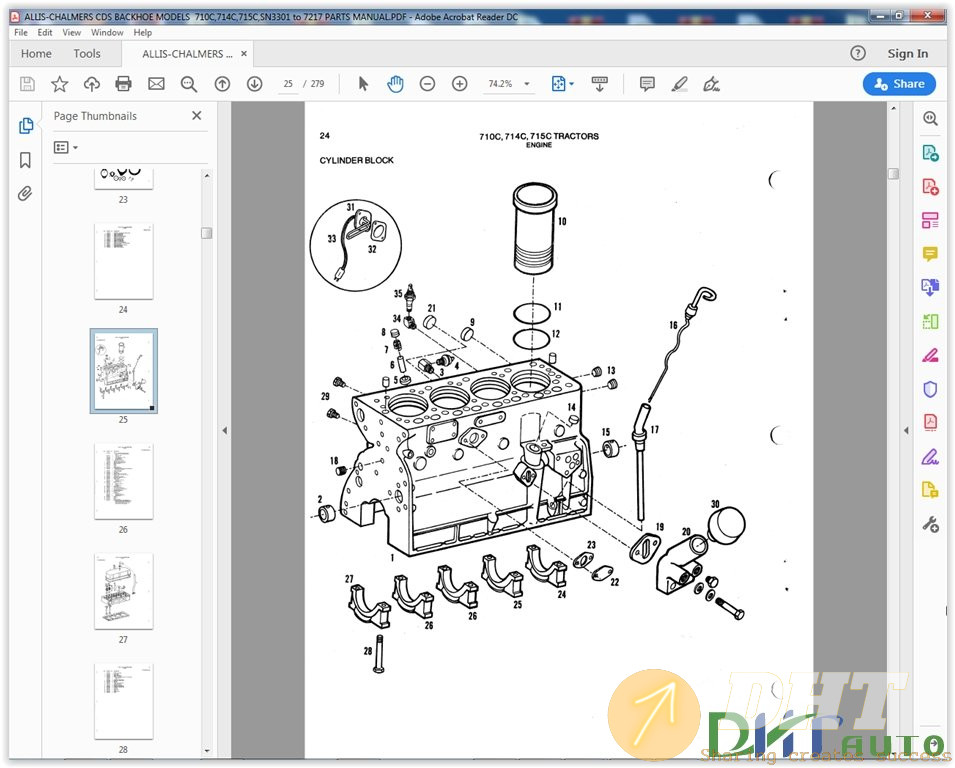Open the Export PDF tool

coord(930,152)
